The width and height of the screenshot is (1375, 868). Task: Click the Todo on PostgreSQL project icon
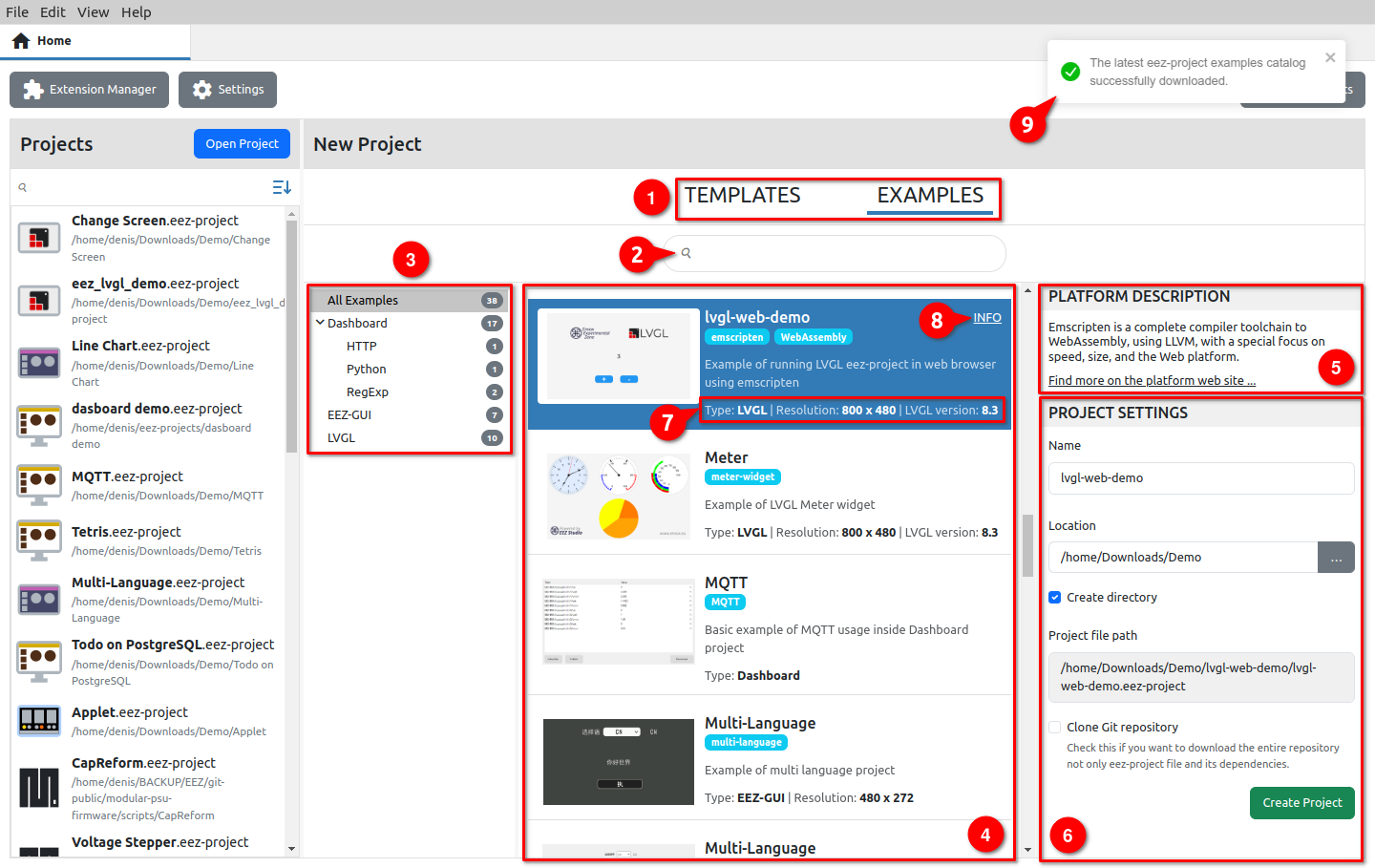click(x=39, y=663)
